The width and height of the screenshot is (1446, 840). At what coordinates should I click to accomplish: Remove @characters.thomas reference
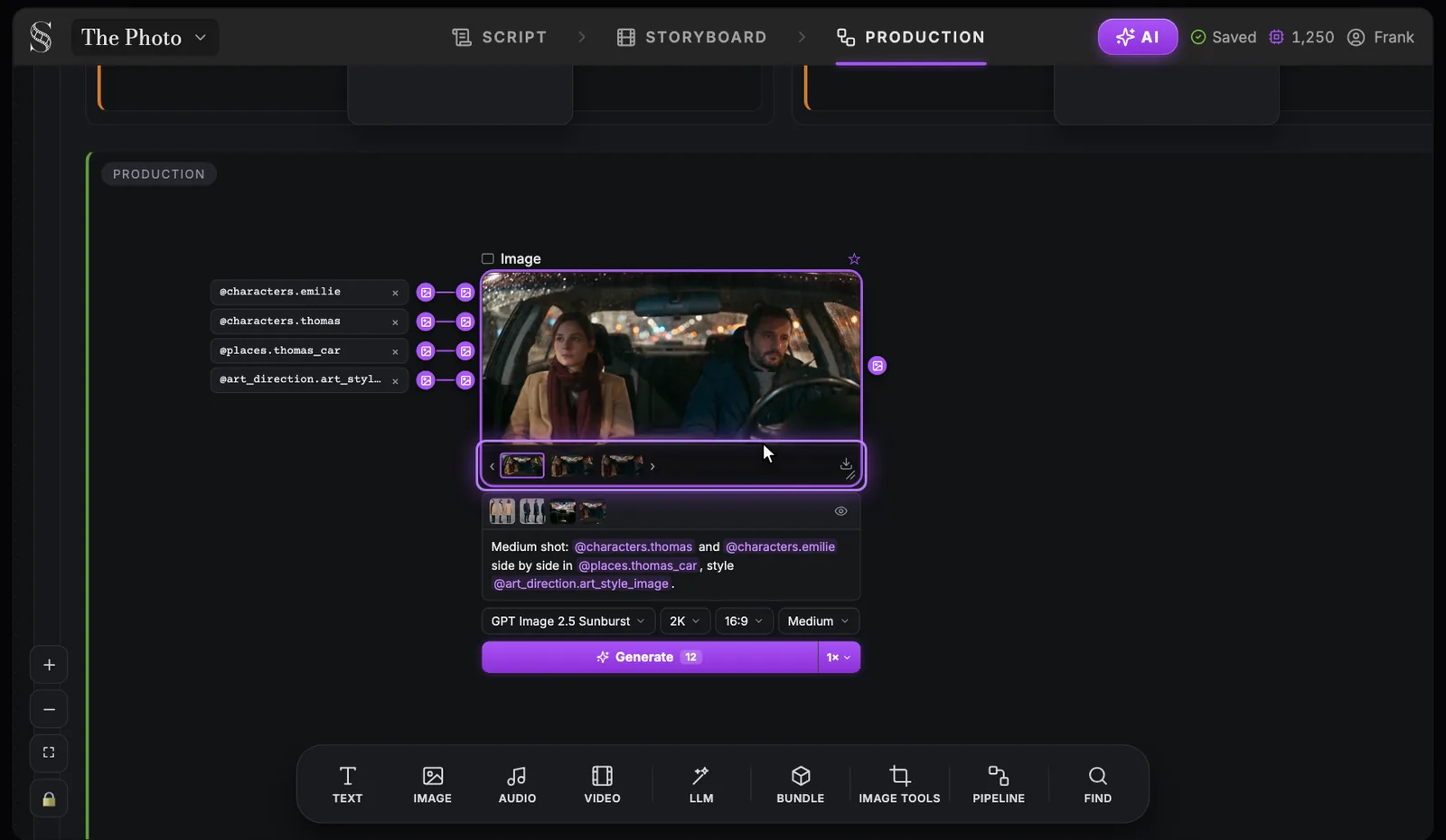coord(395,322)
